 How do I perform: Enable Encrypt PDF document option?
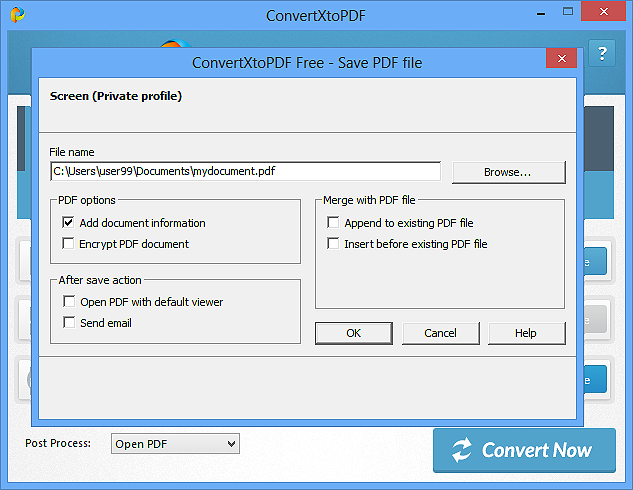68,243
